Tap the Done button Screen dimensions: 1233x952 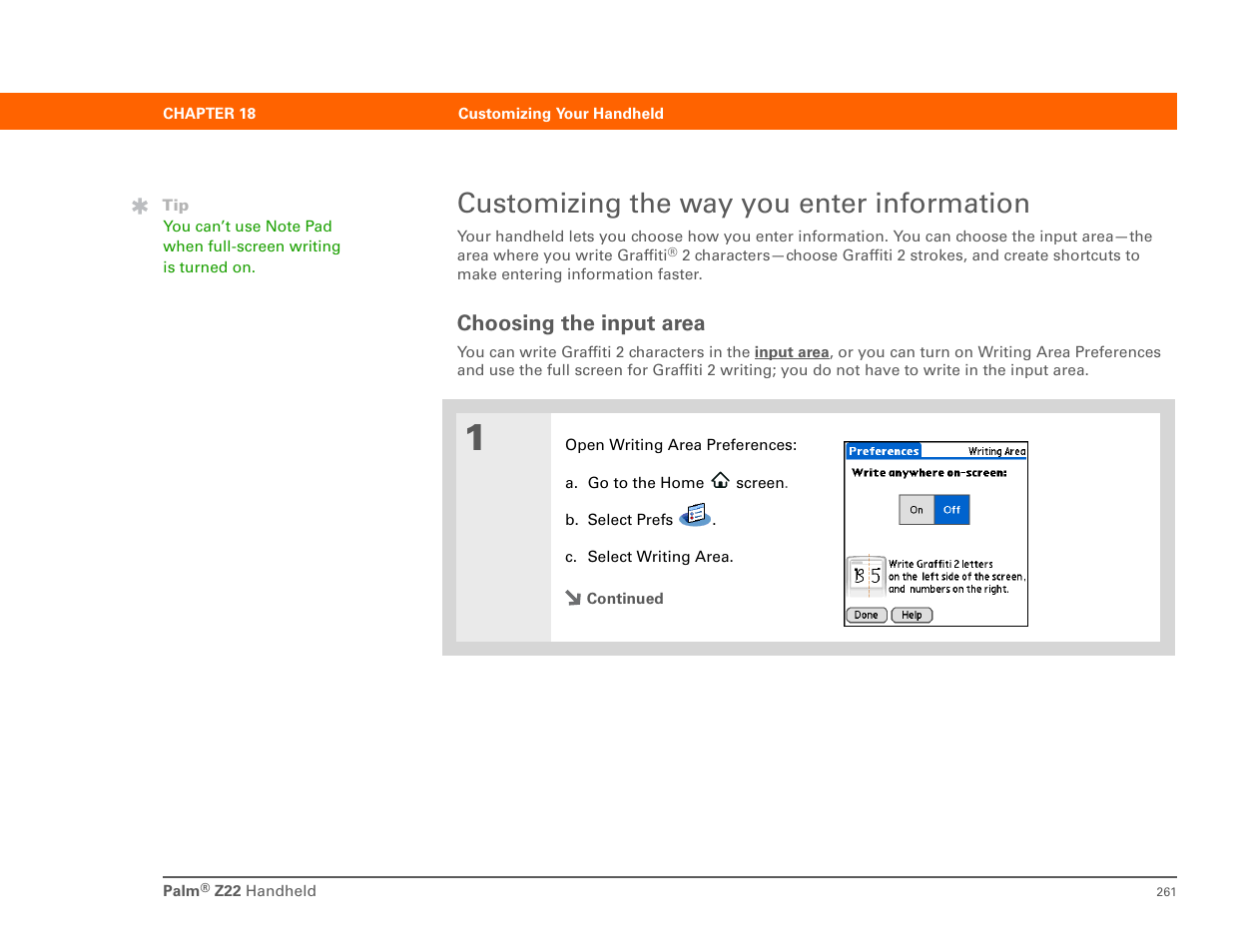pyautogui.click(x=867, y=615)
